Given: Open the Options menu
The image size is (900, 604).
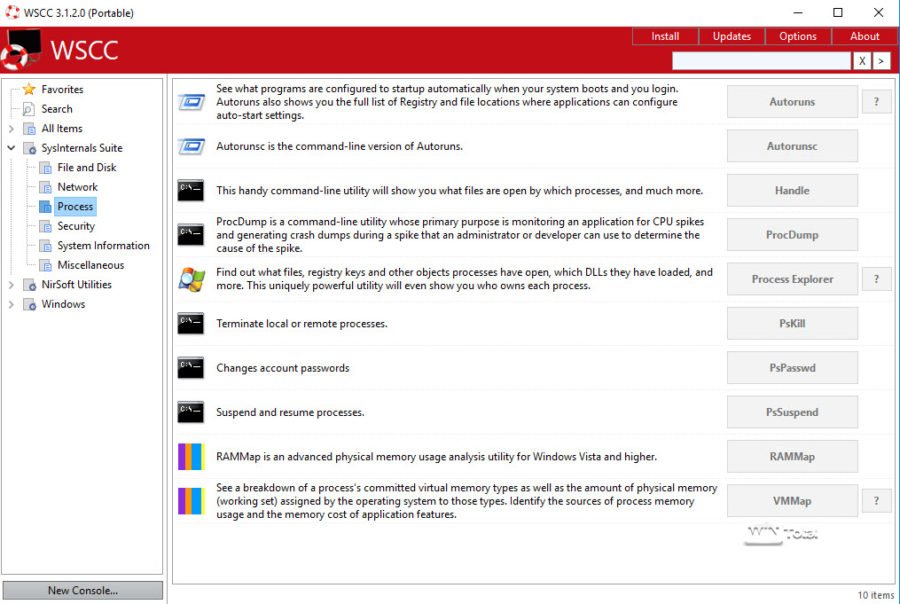Looking at the screenshot, I should coord(797,35).
